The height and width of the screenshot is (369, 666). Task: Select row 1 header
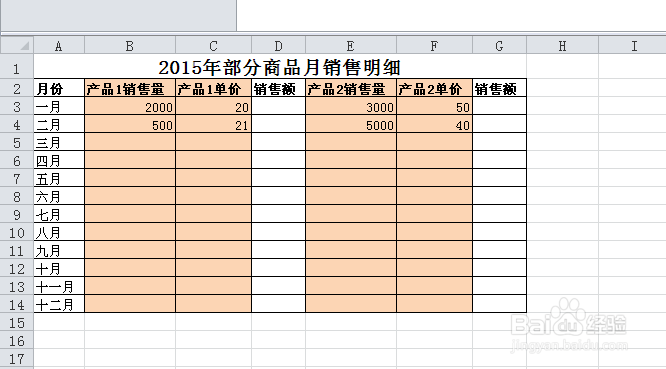pos(17,66)
